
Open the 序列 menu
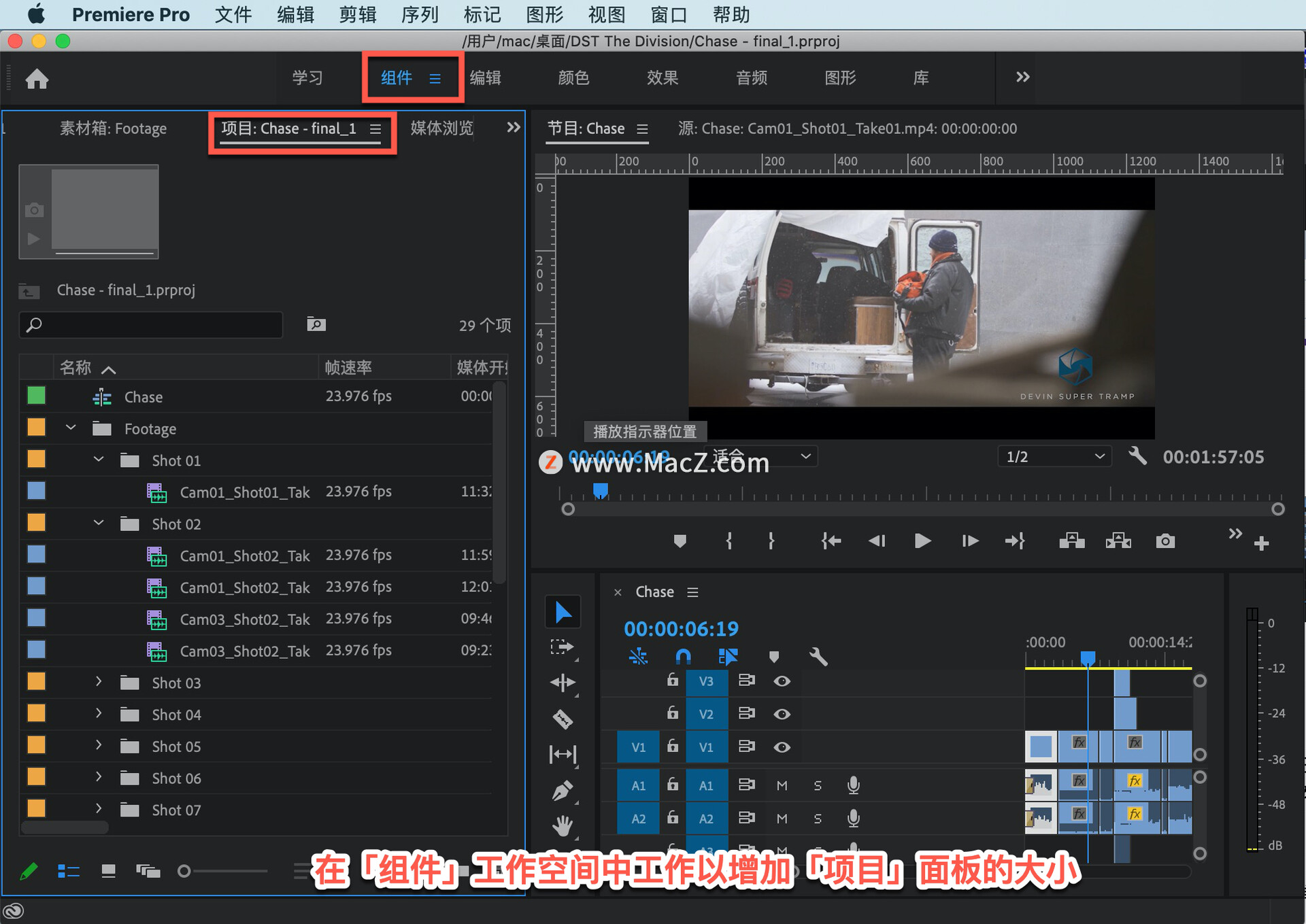click(420, 14)
